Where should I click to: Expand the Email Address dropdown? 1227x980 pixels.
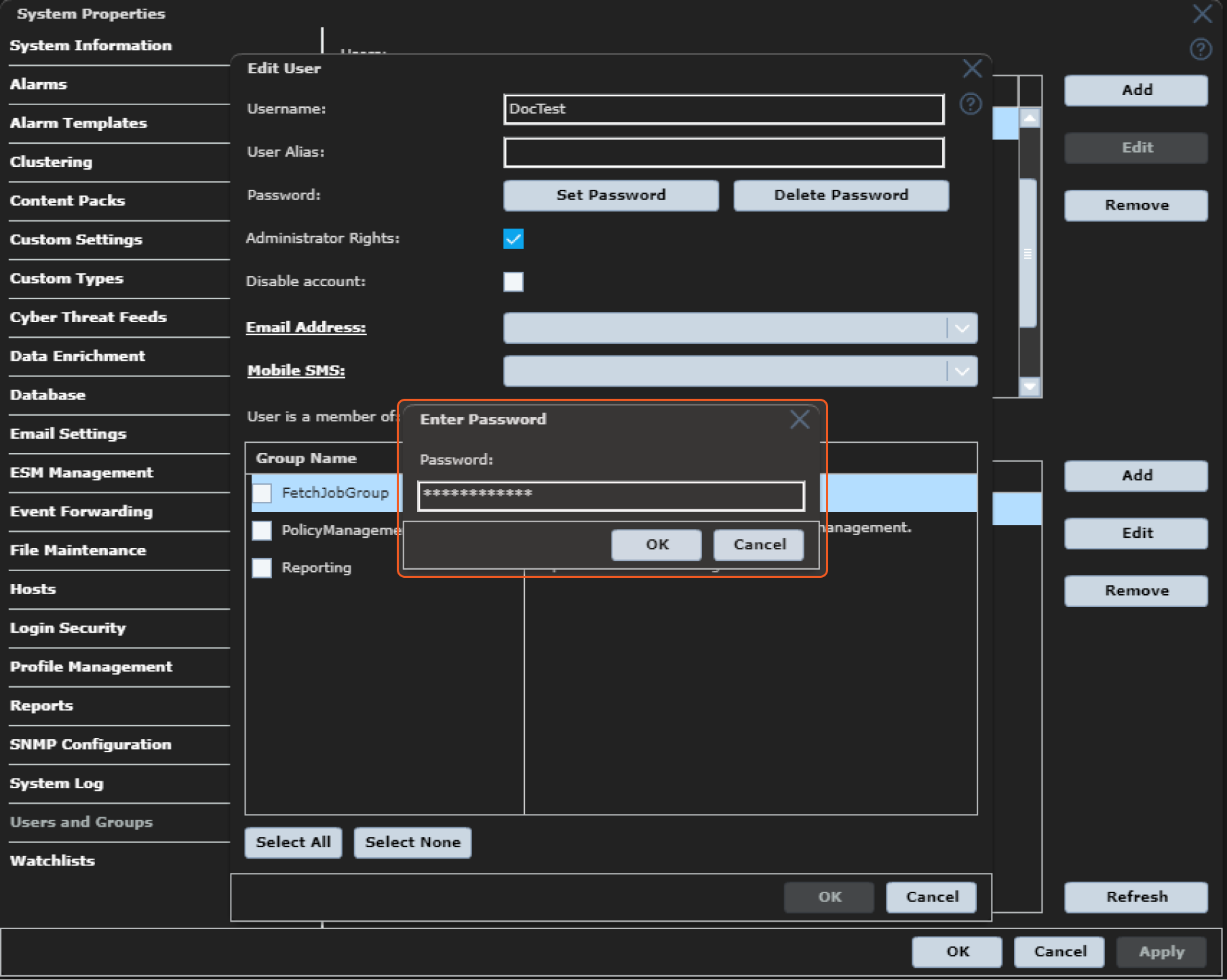(961, 328)
